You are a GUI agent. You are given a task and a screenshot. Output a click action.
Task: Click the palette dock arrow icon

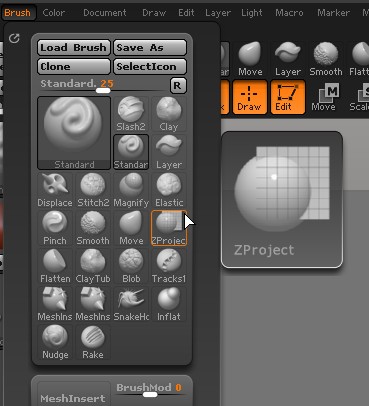pos(14,38)
